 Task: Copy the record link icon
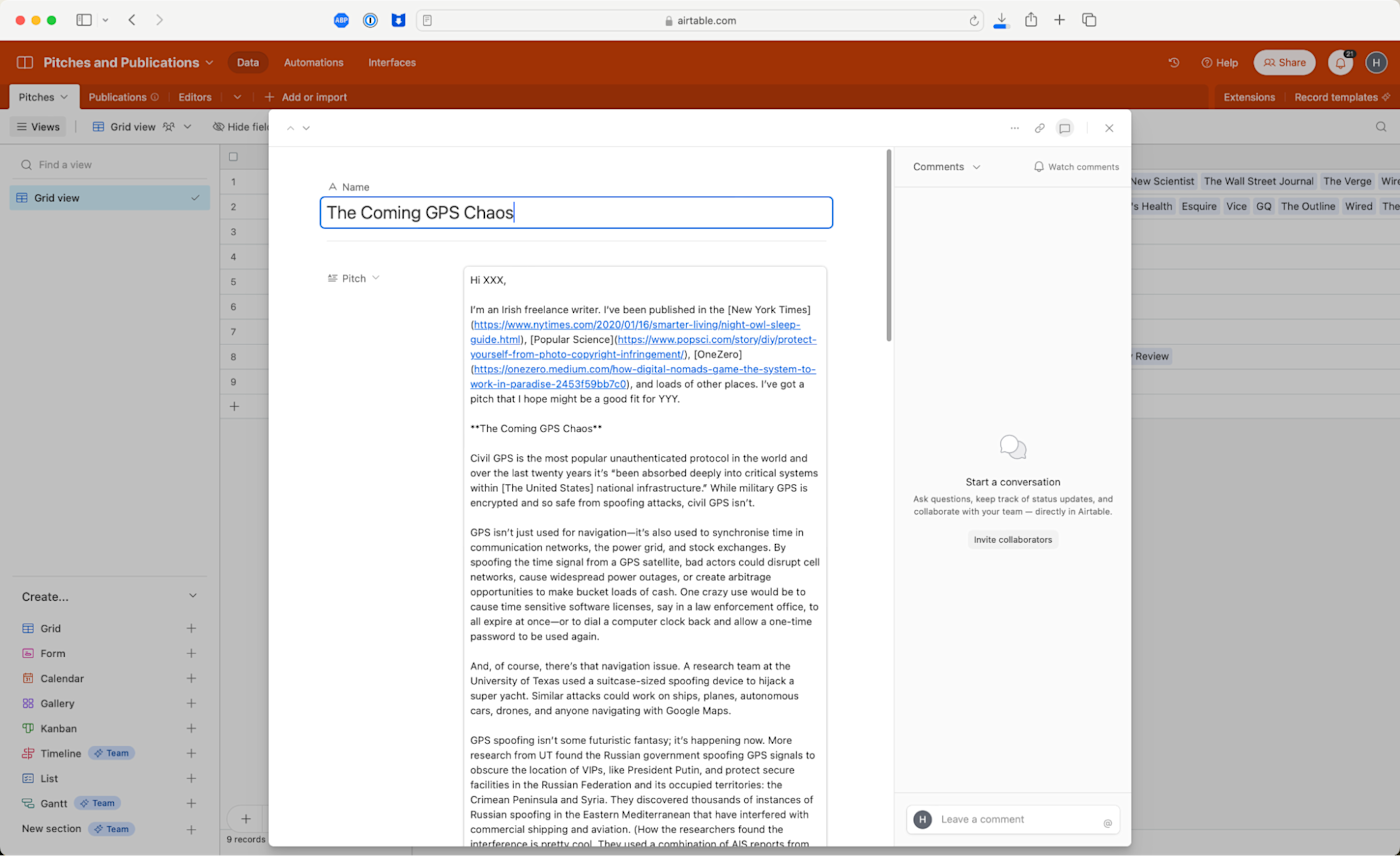click(1040, 128)
